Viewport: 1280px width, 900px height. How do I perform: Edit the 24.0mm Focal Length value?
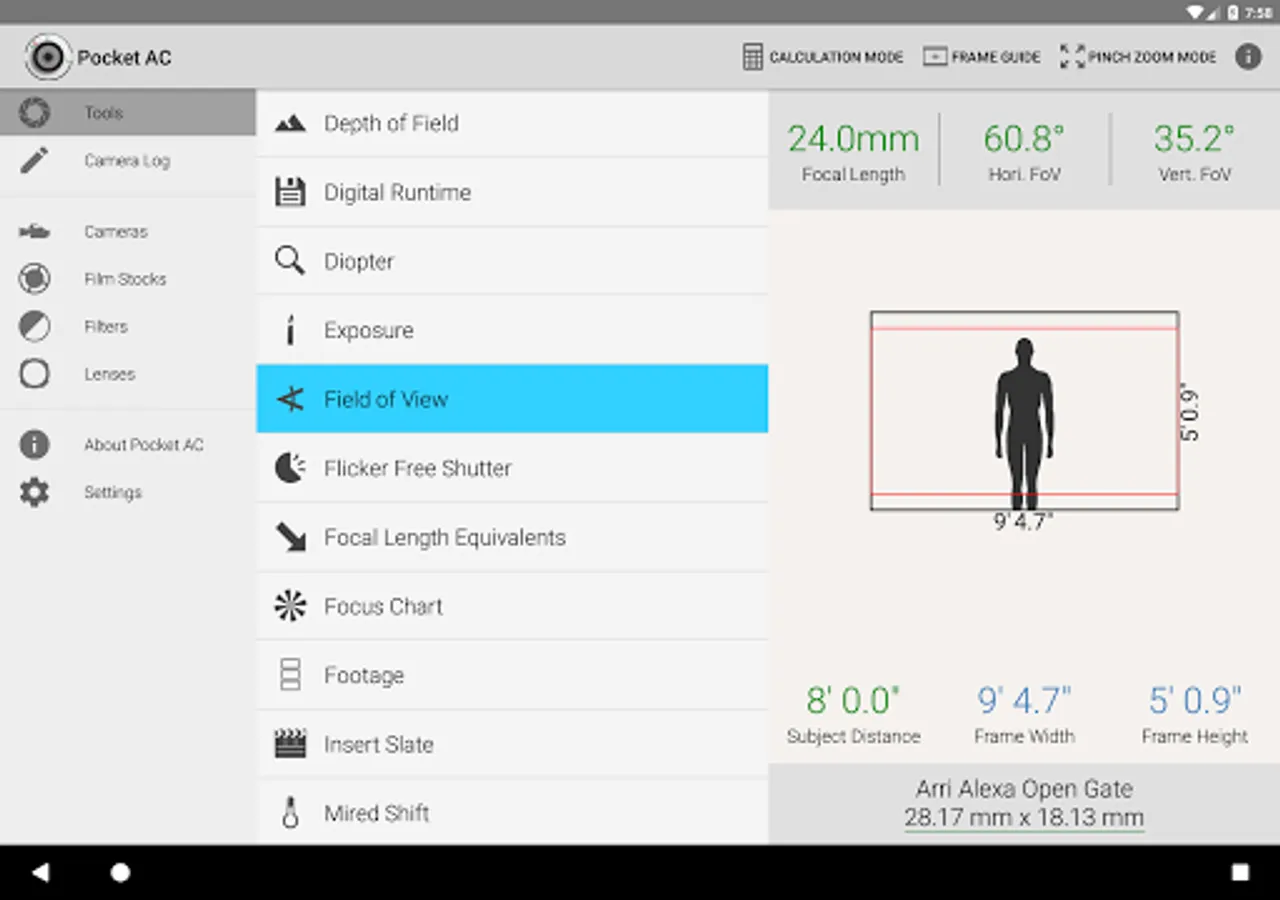853,139
